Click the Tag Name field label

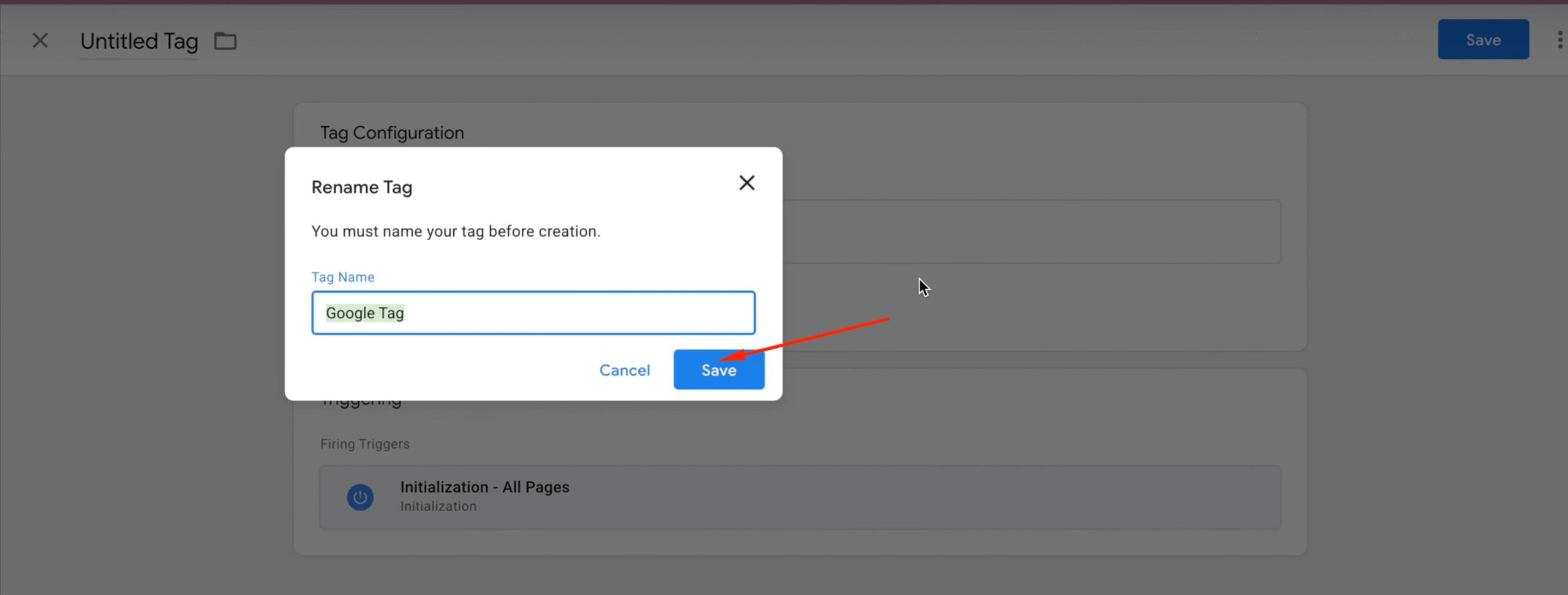click(x=342, y=277)
